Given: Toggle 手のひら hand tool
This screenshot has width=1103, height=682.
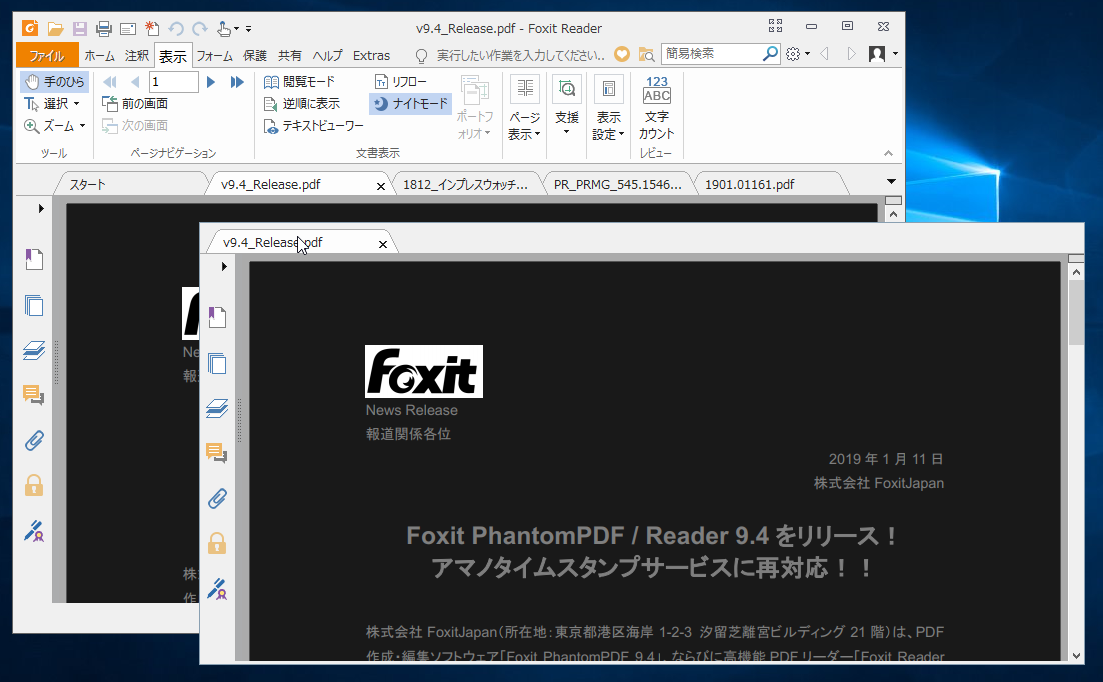Looking at the screenshot, I should (x=54, y=82).
